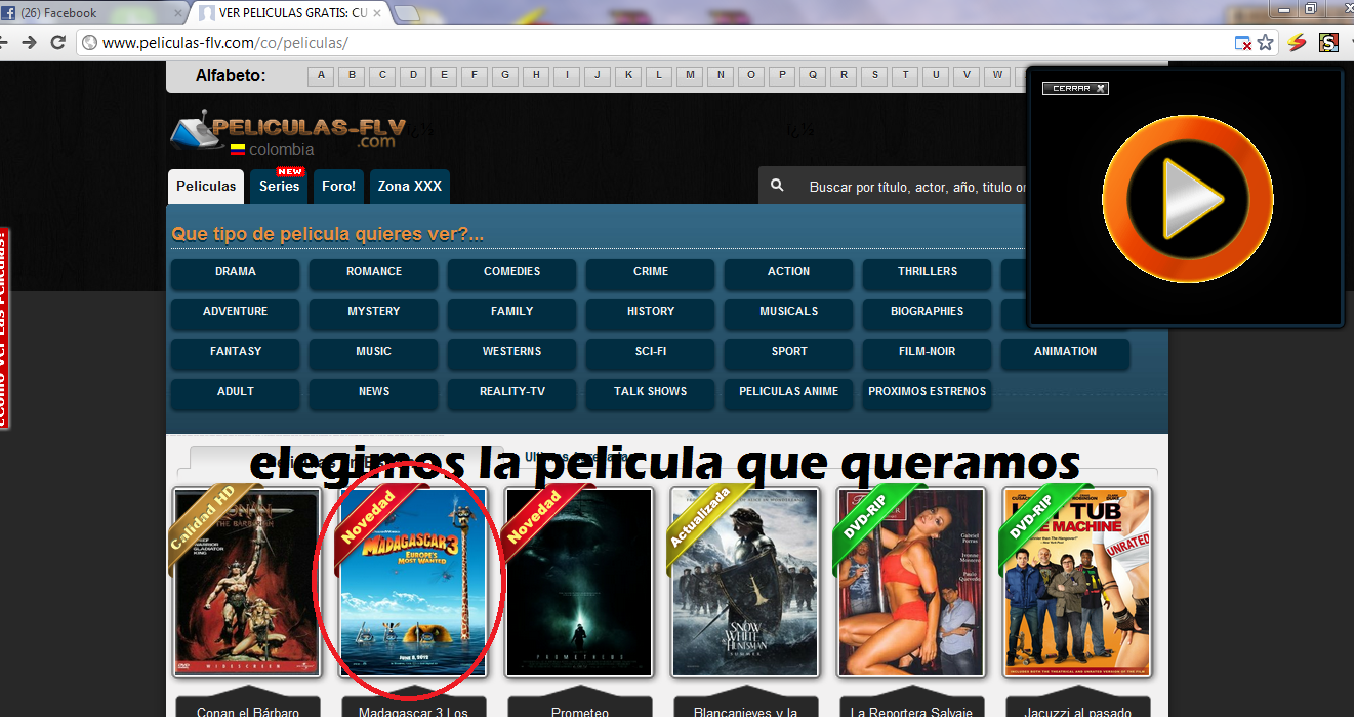
Task: Open the FILM-NOIR genre
Action: click(x=927, y=353)
